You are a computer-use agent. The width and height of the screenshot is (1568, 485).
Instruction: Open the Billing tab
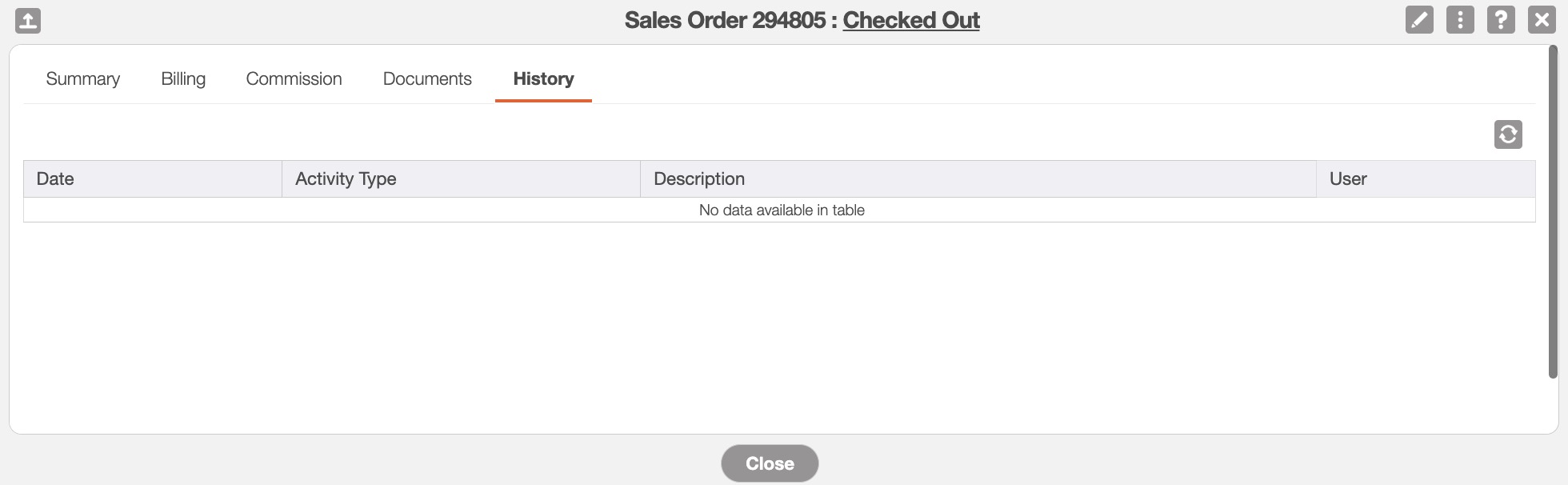(183, 78)
